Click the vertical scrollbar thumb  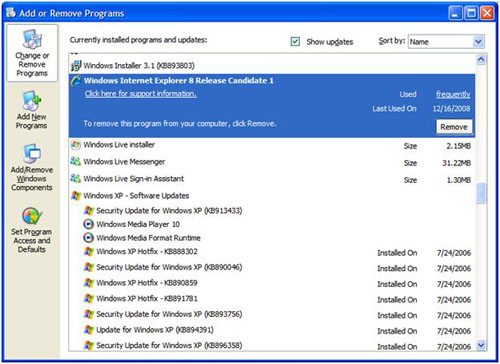[x=481, y=193]
